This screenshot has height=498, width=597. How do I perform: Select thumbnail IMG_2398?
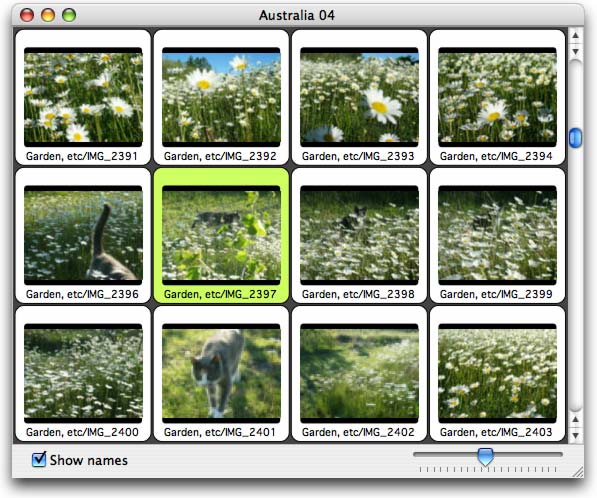click(359, 235)
